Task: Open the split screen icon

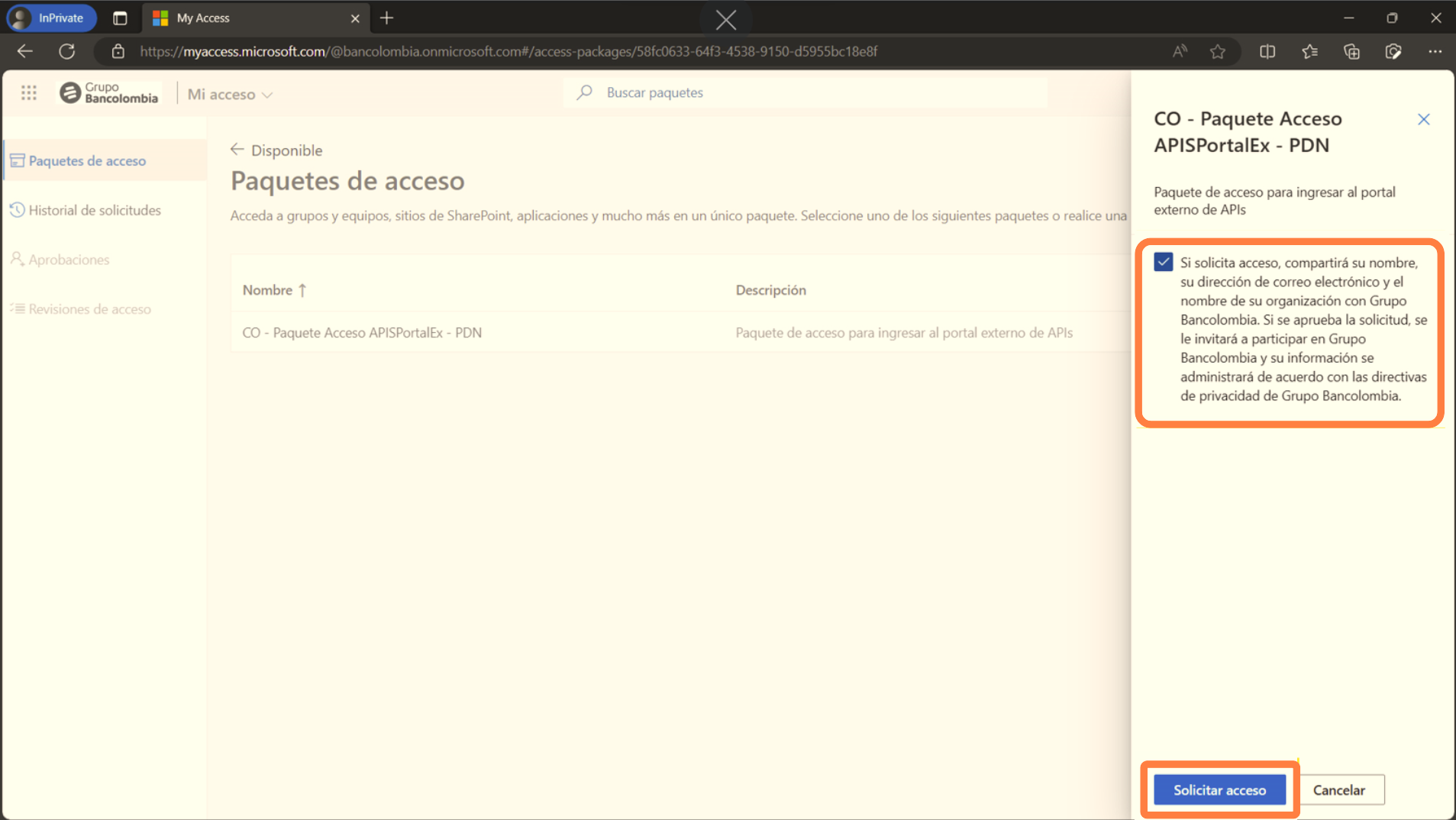Action: click(1267, 51)
